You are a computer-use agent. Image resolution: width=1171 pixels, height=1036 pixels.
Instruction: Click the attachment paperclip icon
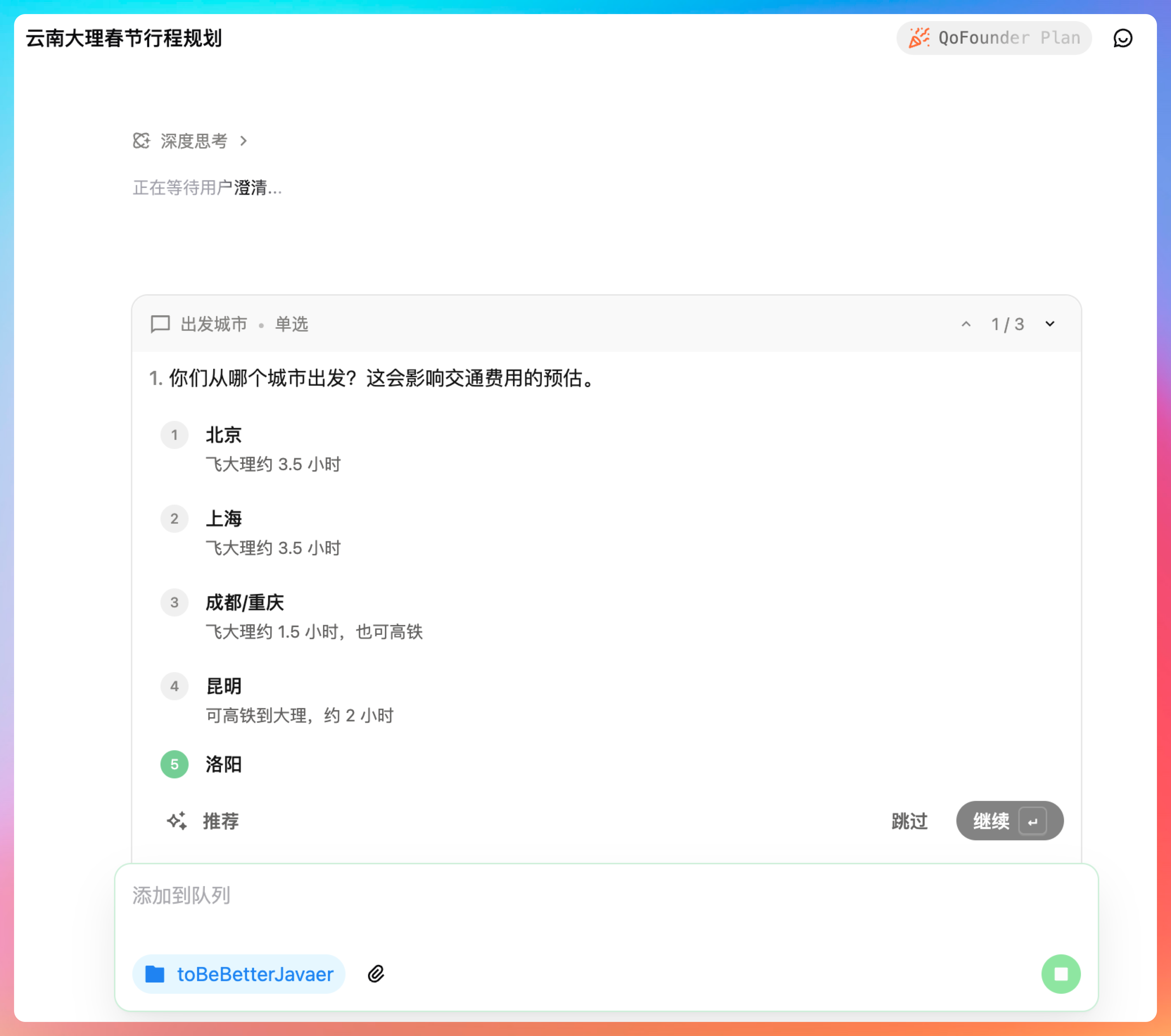tap(376, 974)
